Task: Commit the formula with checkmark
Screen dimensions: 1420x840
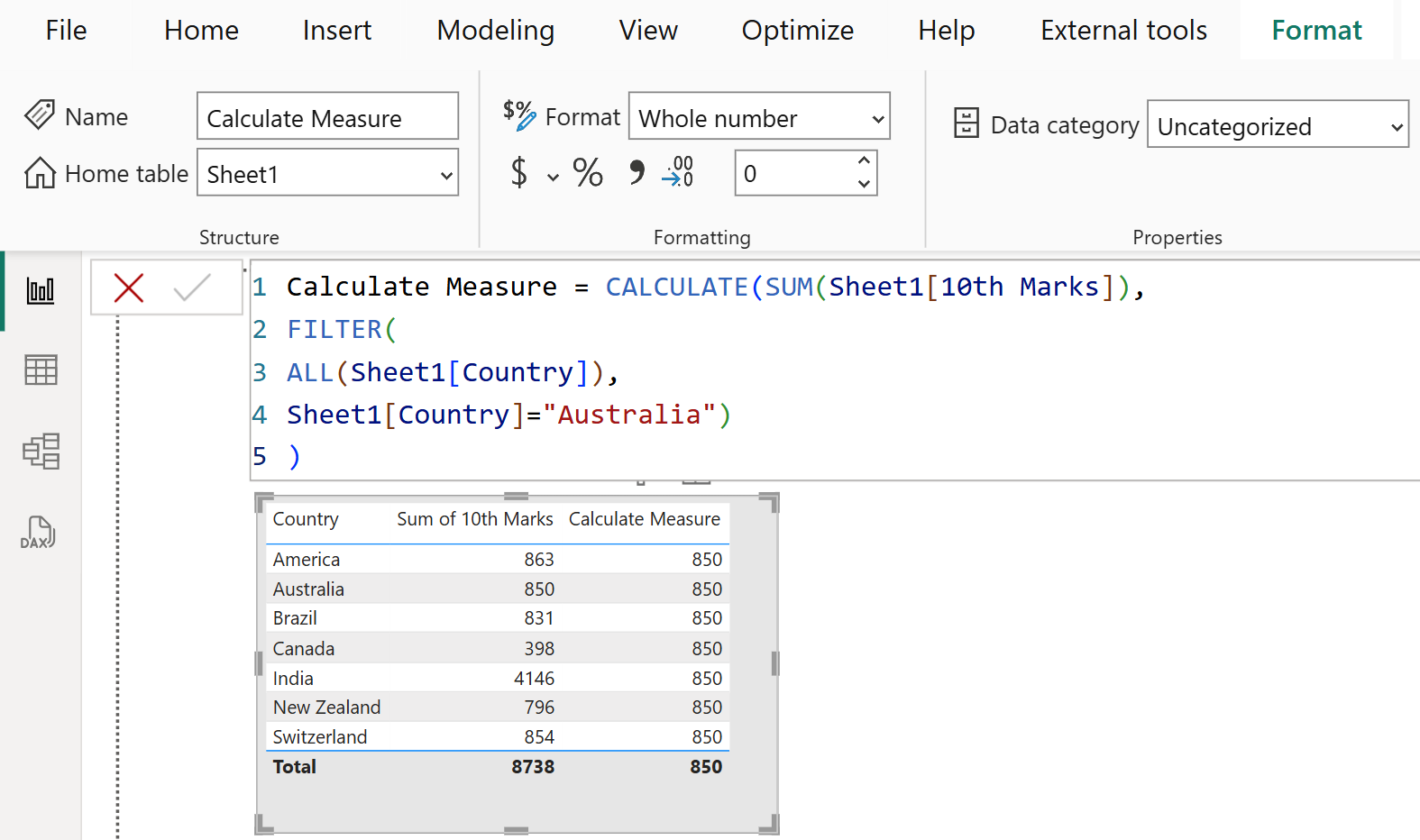Action: (x=192, y=288)
